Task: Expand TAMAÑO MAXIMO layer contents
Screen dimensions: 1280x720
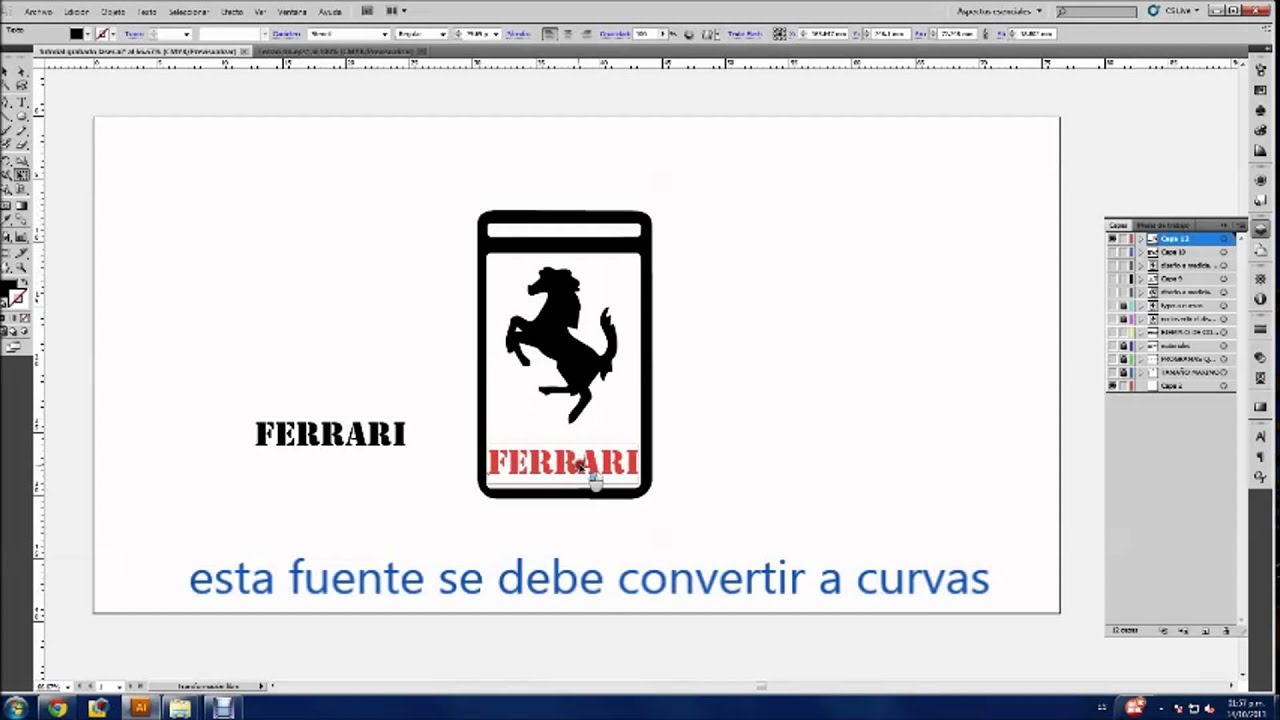Action: pos(1141,372)
